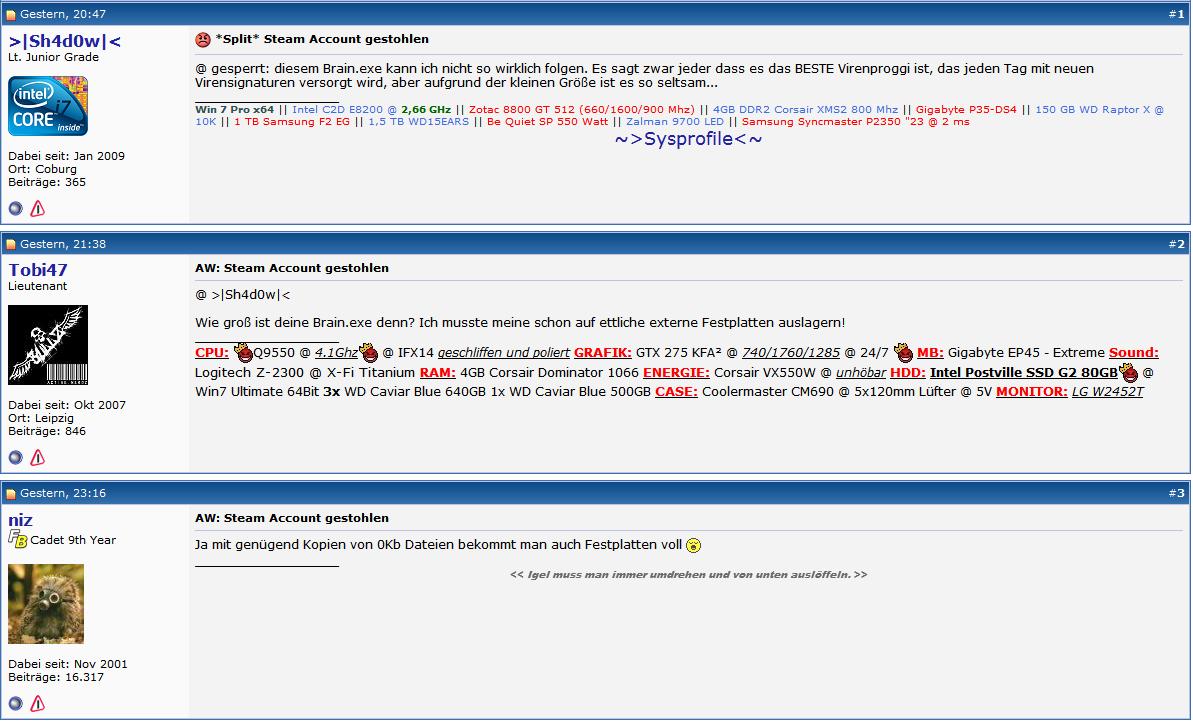Click the FB badge icon beside Cadet 9th Year
The width and height of the screenshot is (1193, 723).
click(x=17, y=539)
